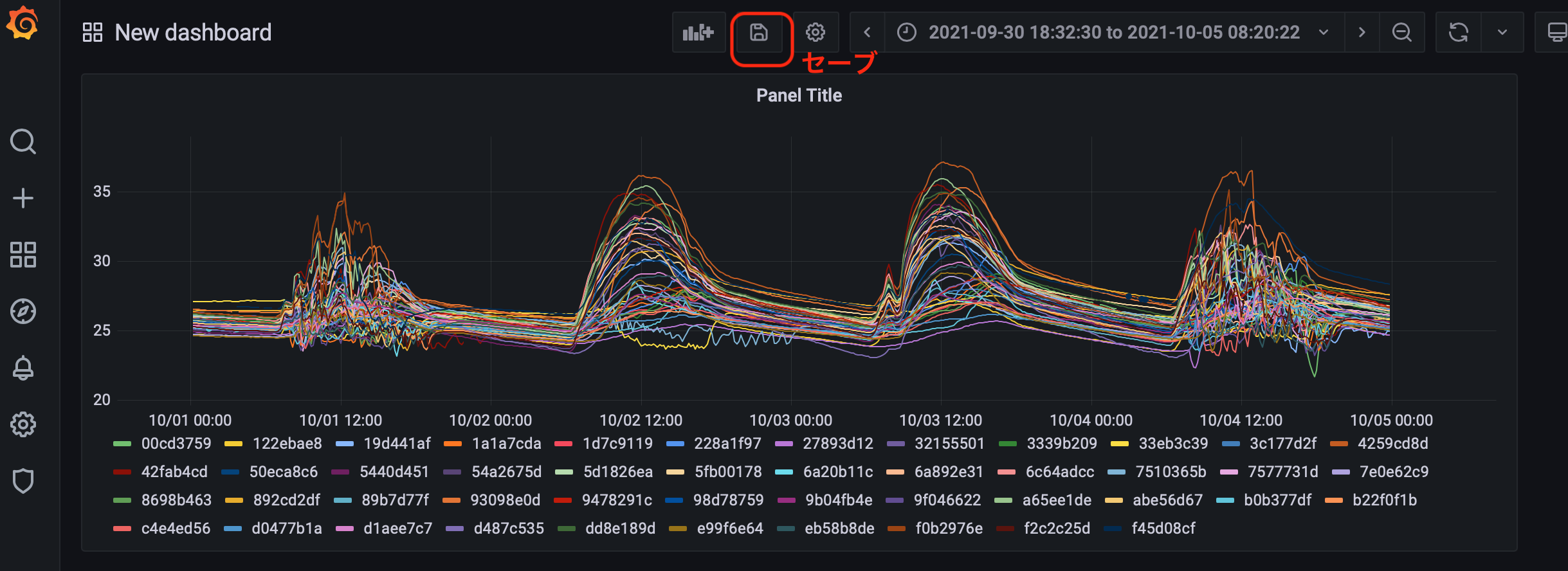
Task: Select legend entry 89b7d77f
Action: (395, 500)
